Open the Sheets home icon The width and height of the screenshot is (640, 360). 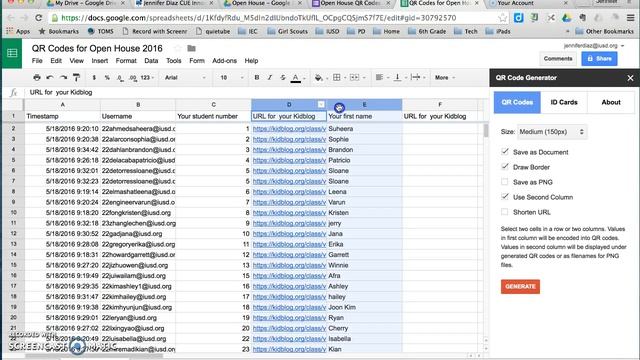[x=12, y=53]
